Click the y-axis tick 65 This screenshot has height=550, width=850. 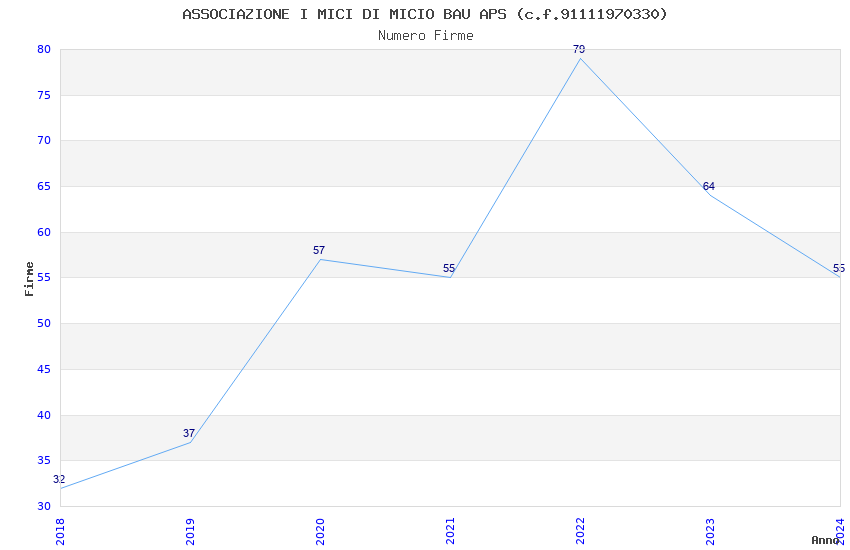(x=44, y=186)
